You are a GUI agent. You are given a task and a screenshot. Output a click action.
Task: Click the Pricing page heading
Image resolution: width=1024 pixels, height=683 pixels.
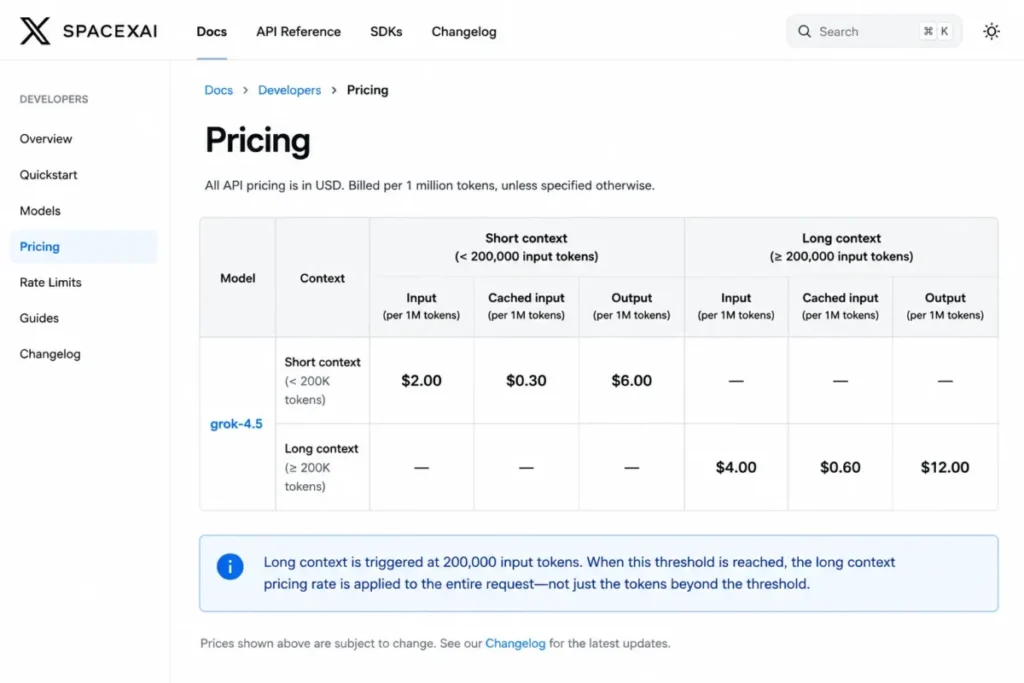(x=257, y=140)
